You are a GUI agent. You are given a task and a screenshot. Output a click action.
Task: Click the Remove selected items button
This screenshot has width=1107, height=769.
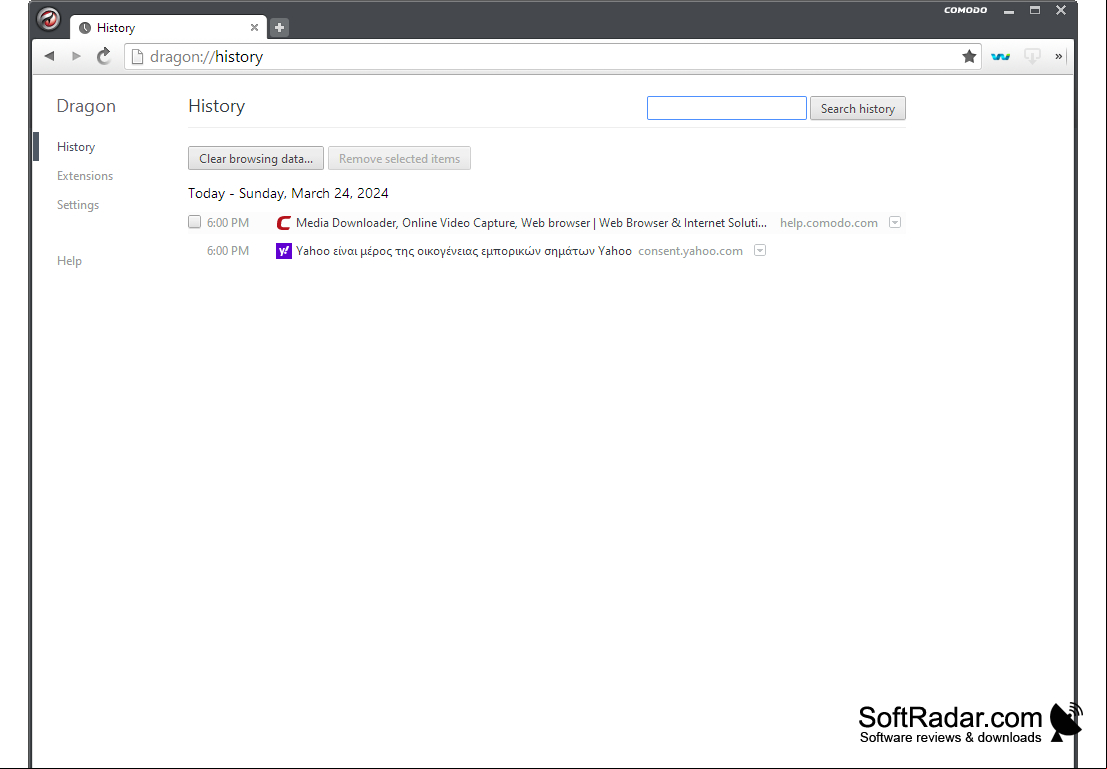tap(400, 158)
